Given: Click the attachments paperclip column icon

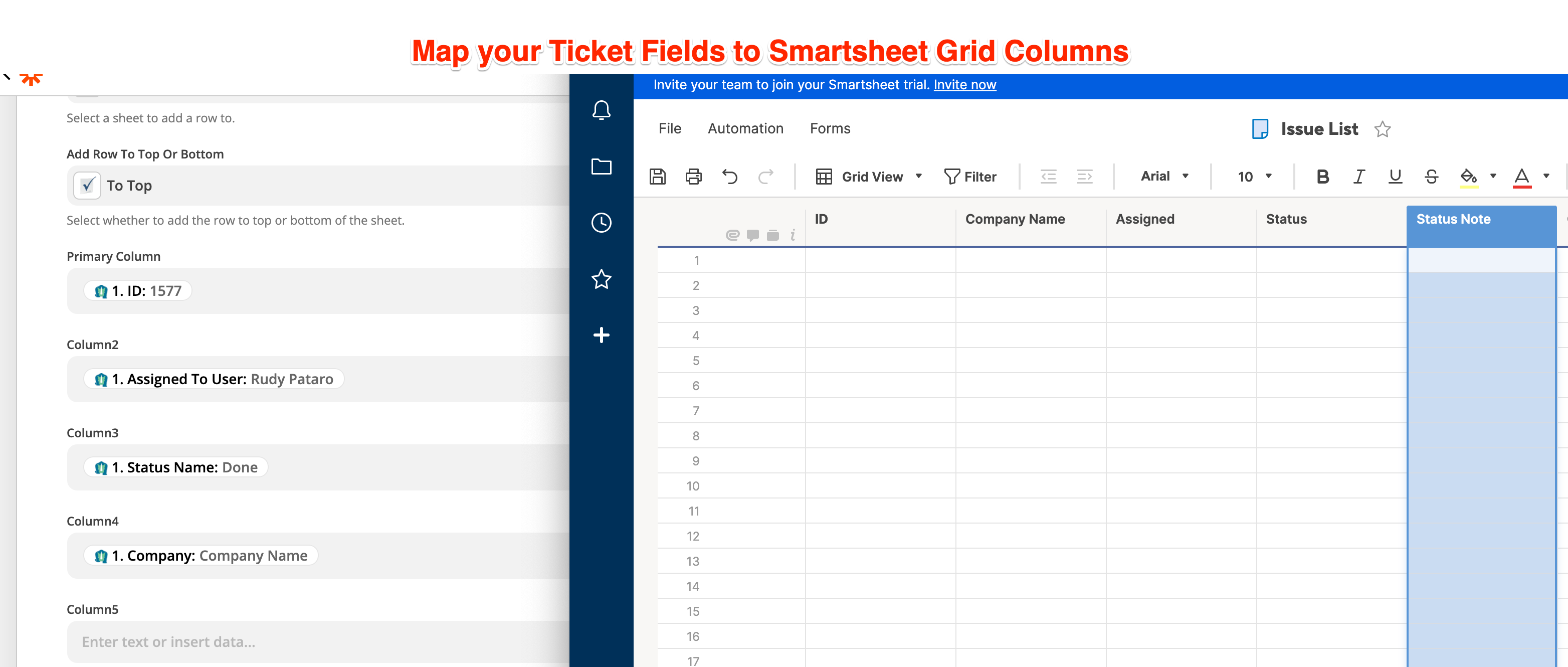Looking at the screenshot, I should pos(732,235).
